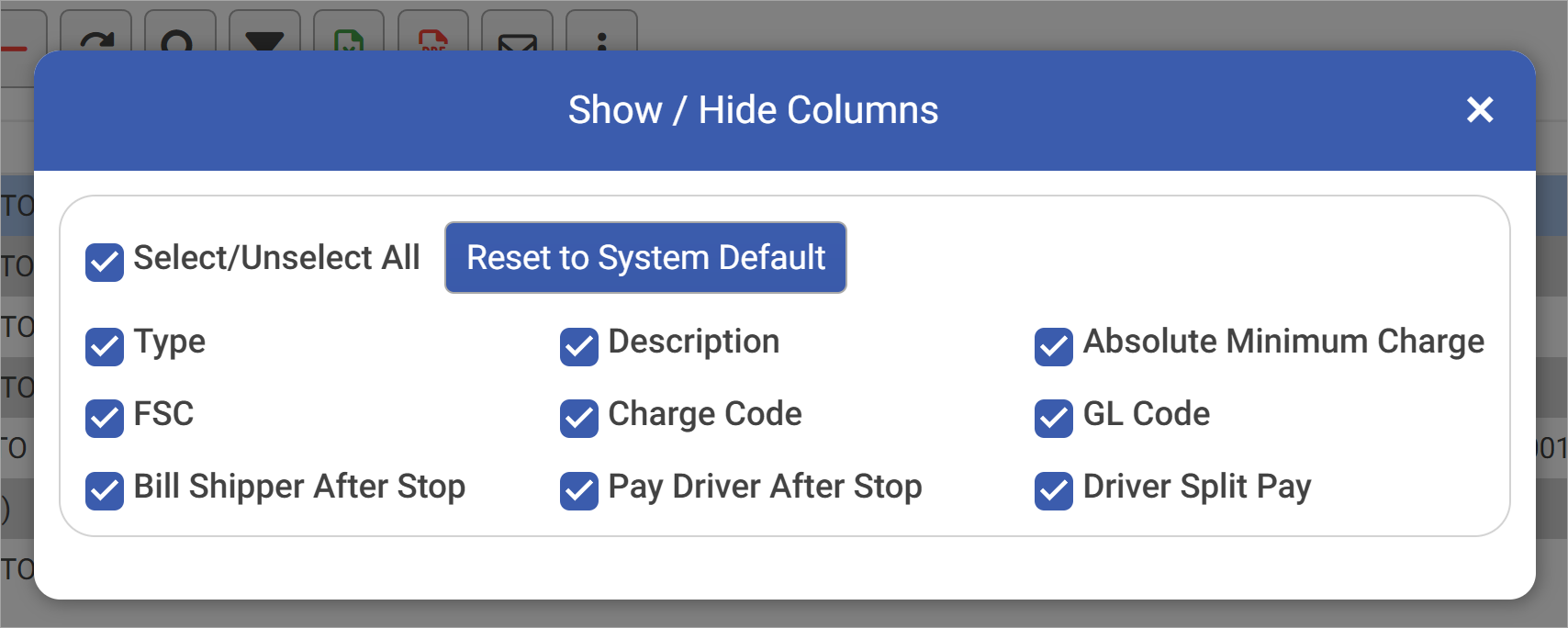Uncheck the Driver Split Pay checkbox
Screen dimensions: 1568x628
[1054, 491]
